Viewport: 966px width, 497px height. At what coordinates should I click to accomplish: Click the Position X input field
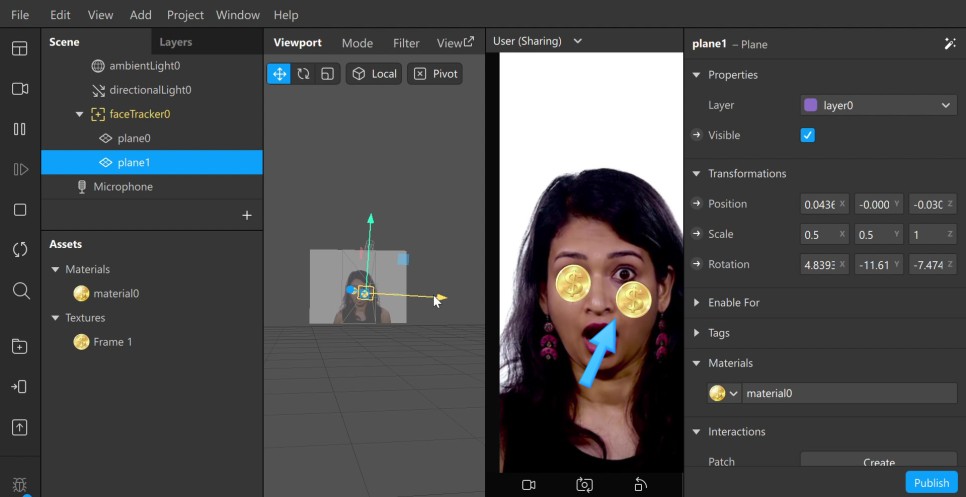[x=824, y=204]
